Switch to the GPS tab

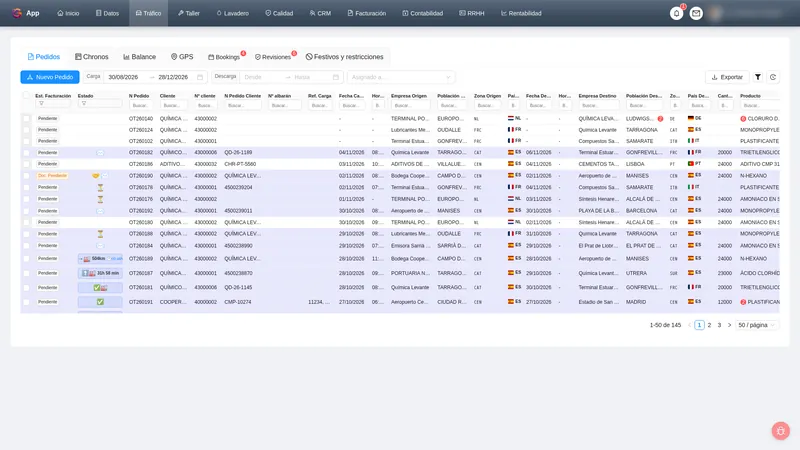[x=182, y=57]
